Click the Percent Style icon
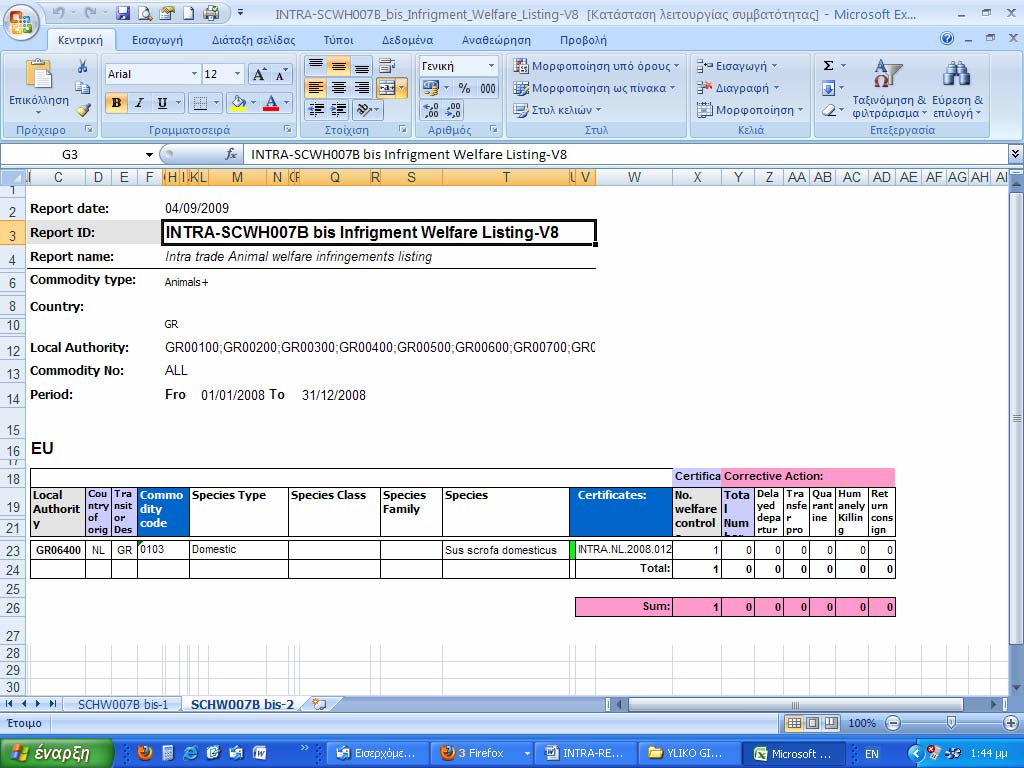1024x768 pixels. 464,88
